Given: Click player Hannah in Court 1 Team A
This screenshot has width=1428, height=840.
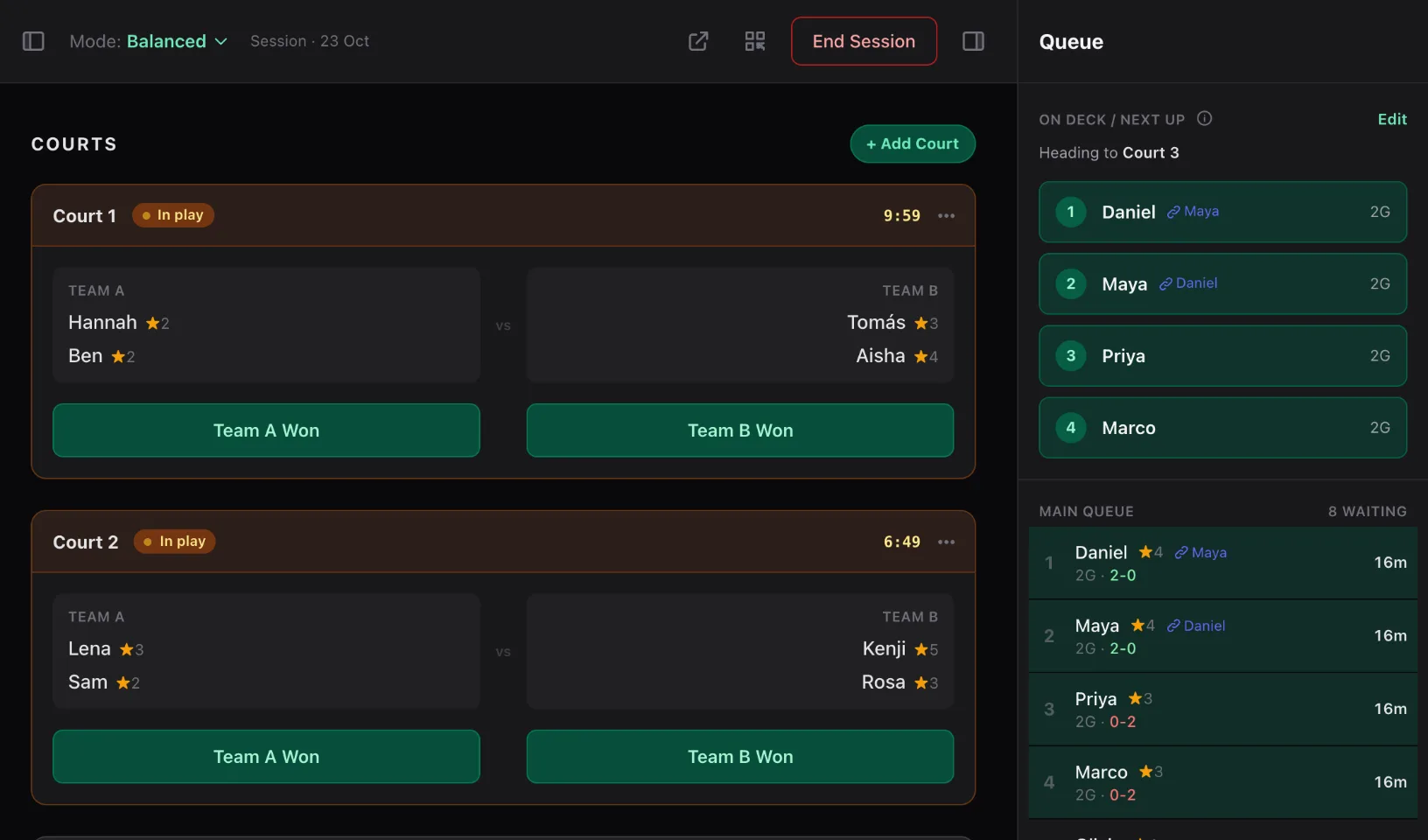Looking at the screenshot, I should (x=102, y=323).
